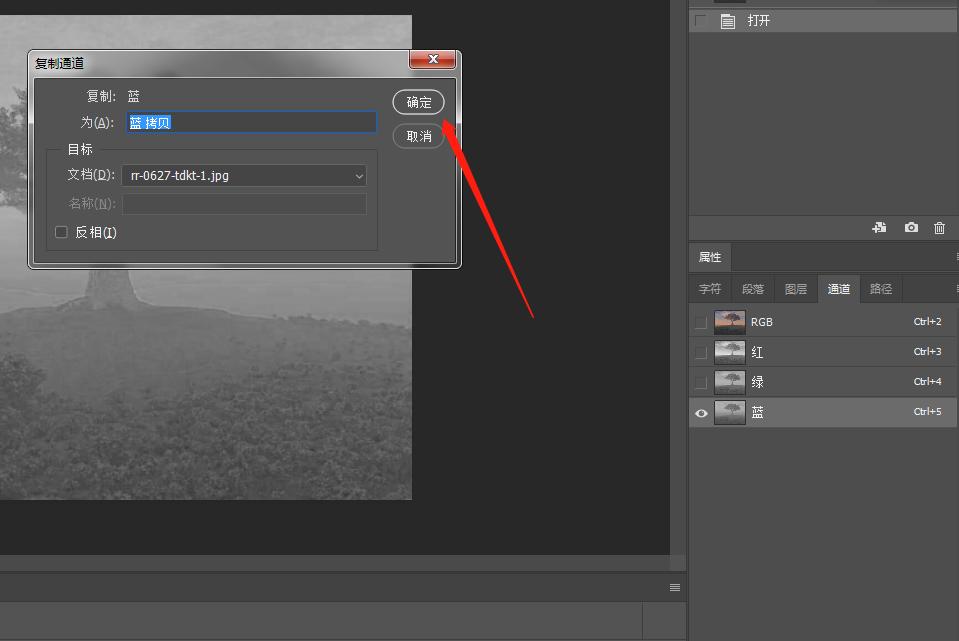959x641 pixels.
Task: Close the 复制通道 dialog
Action: coord(433,59)
